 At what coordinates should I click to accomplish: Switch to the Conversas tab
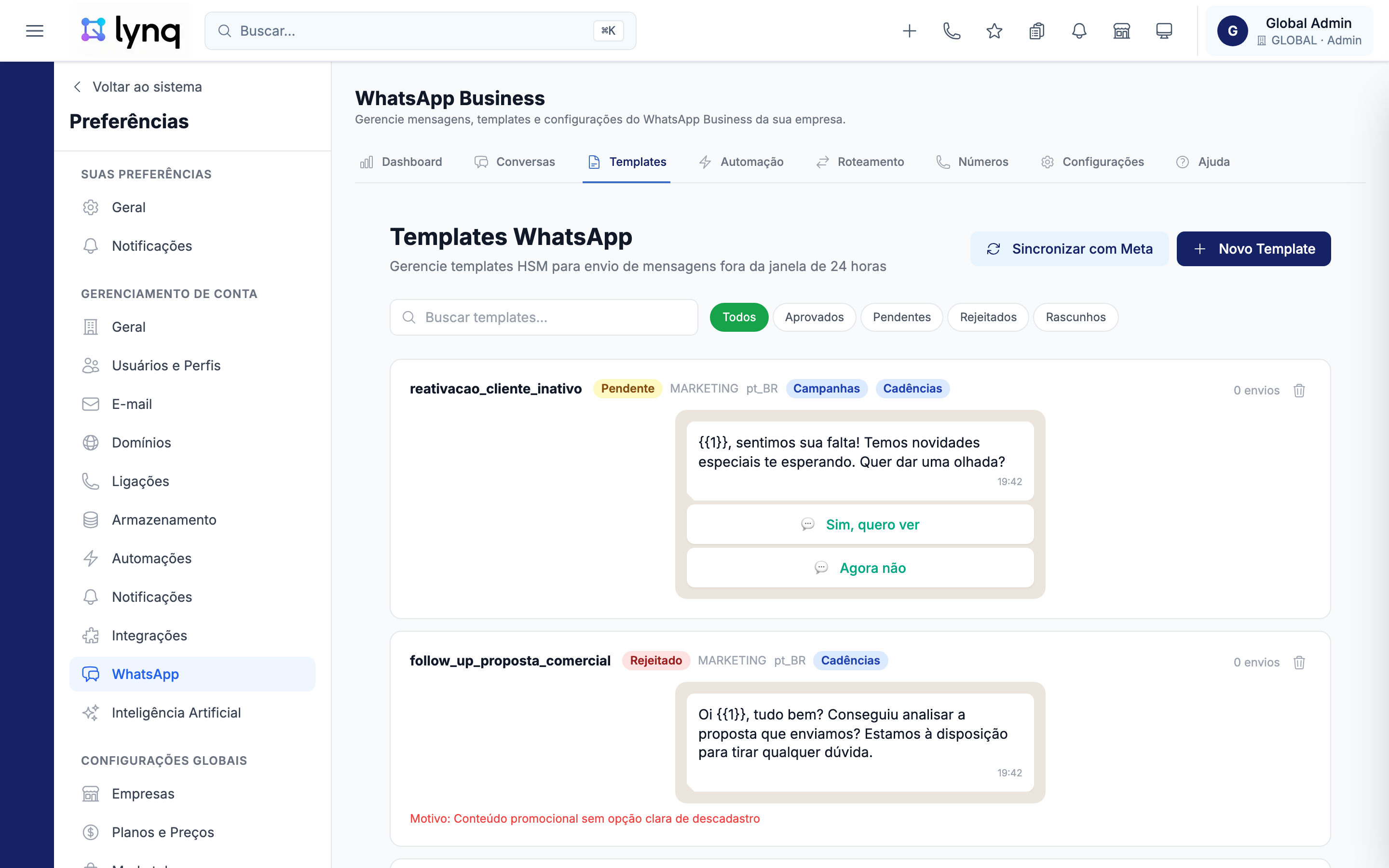click(515, 162)
